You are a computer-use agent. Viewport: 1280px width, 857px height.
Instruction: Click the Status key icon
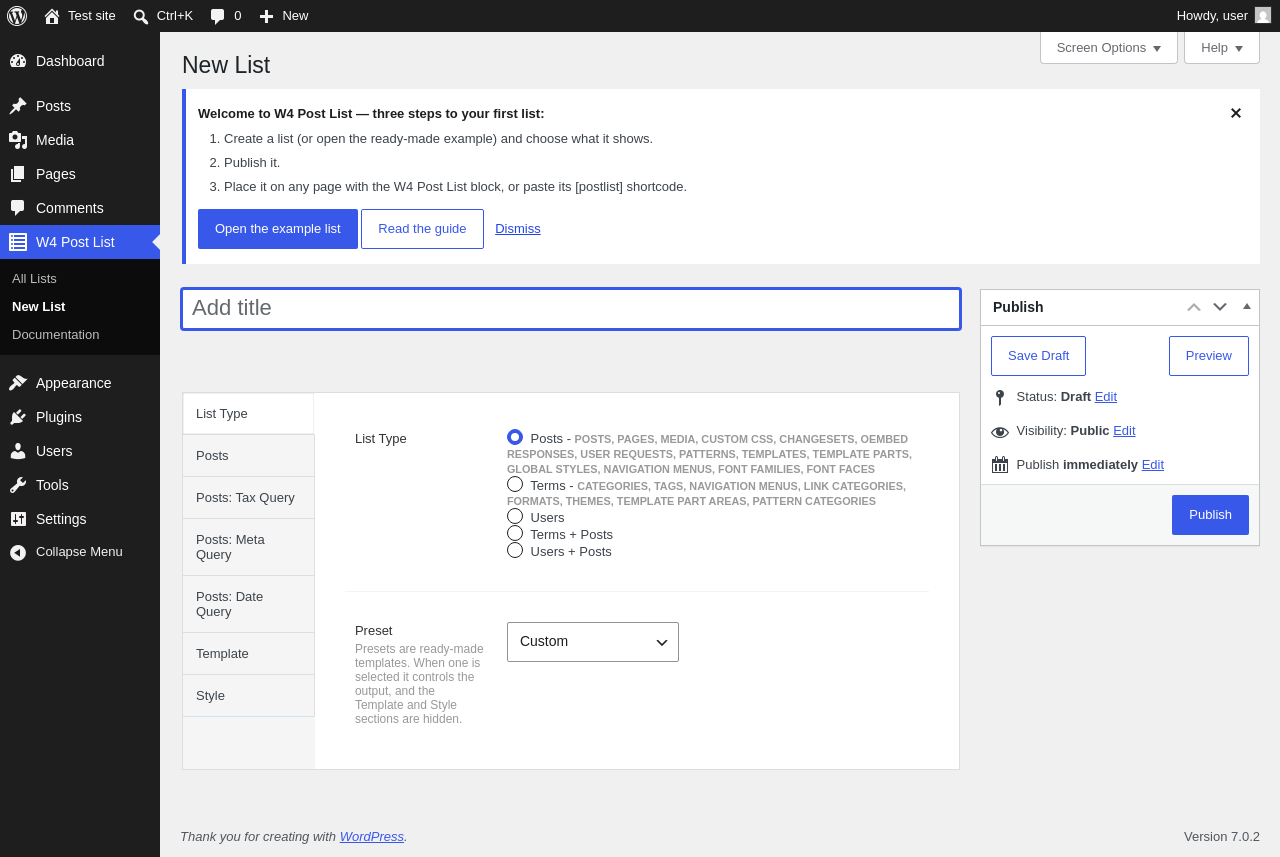[x=1000, y=398]
